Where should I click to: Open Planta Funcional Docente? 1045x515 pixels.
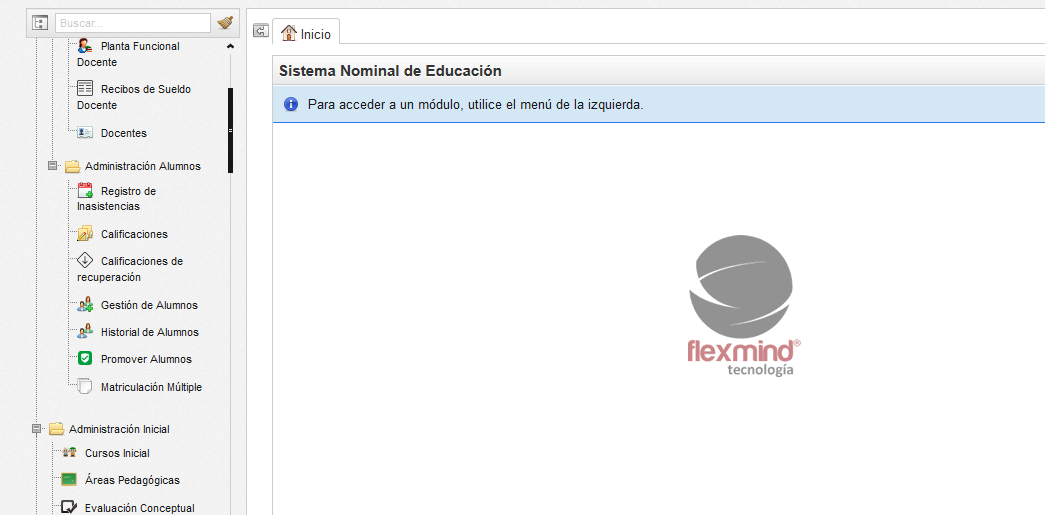128,55
